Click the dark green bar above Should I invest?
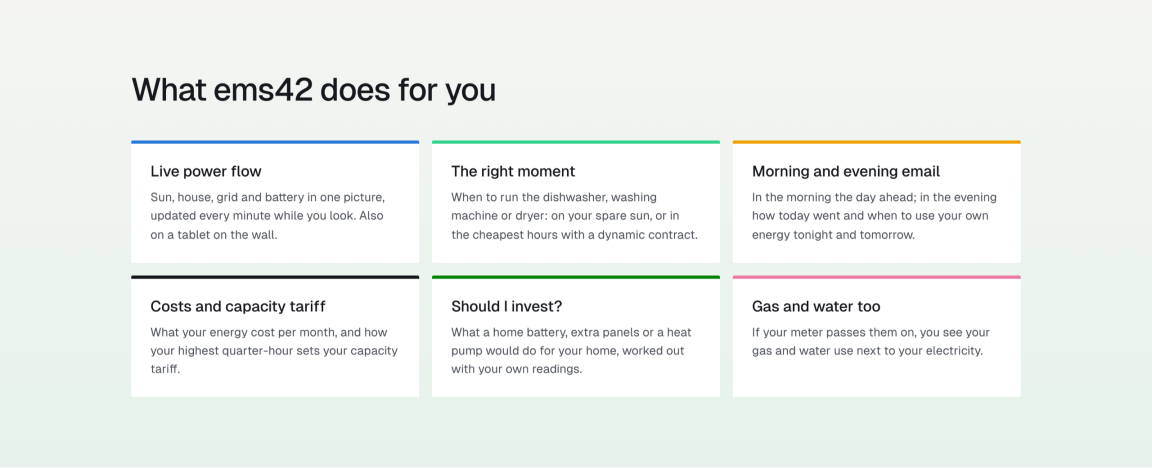This screenshot has height=468, width=1152. coord(576,277)
